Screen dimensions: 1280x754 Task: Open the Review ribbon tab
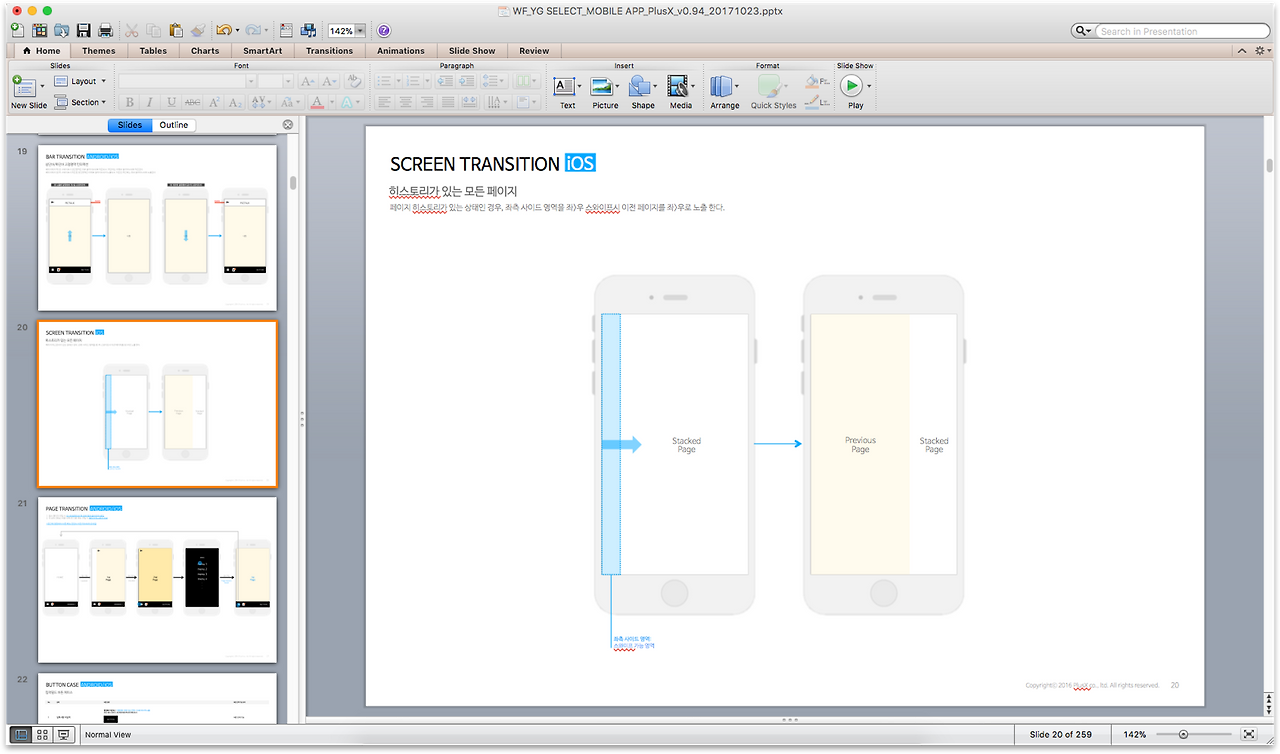pos(534,51)
